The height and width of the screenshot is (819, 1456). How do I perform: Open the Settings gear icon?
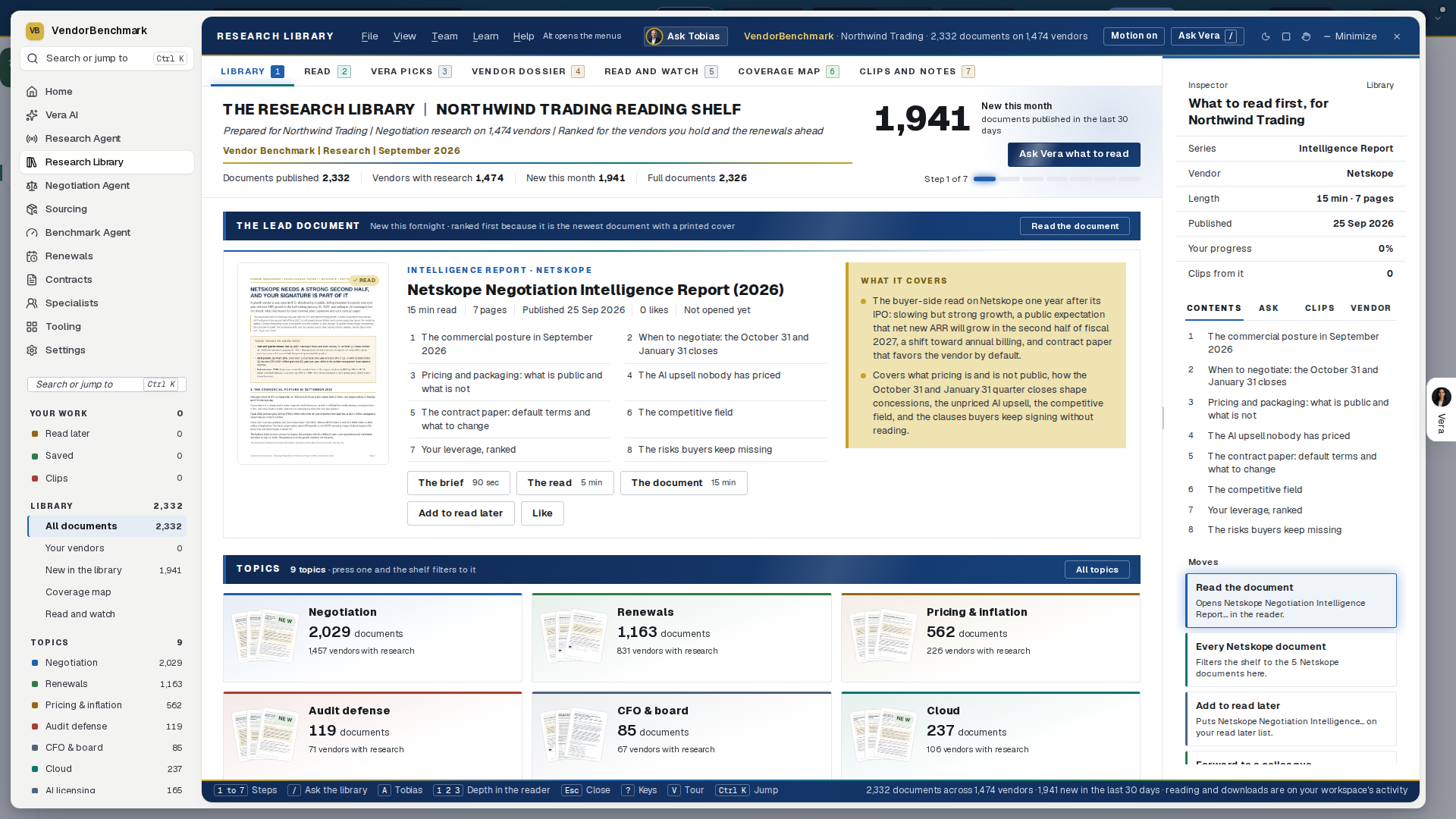click(32, 350)
